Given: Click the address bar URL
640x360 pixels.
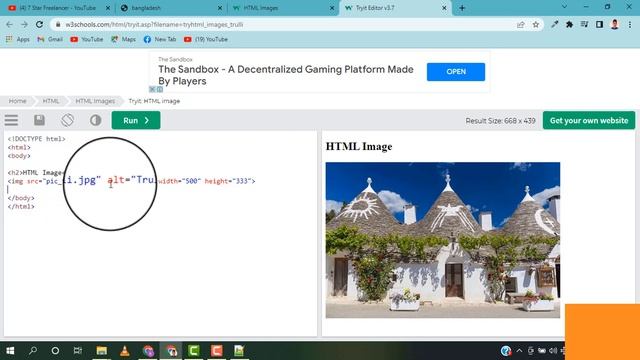Looking at the screenshot, I should [x=154, y=24].
